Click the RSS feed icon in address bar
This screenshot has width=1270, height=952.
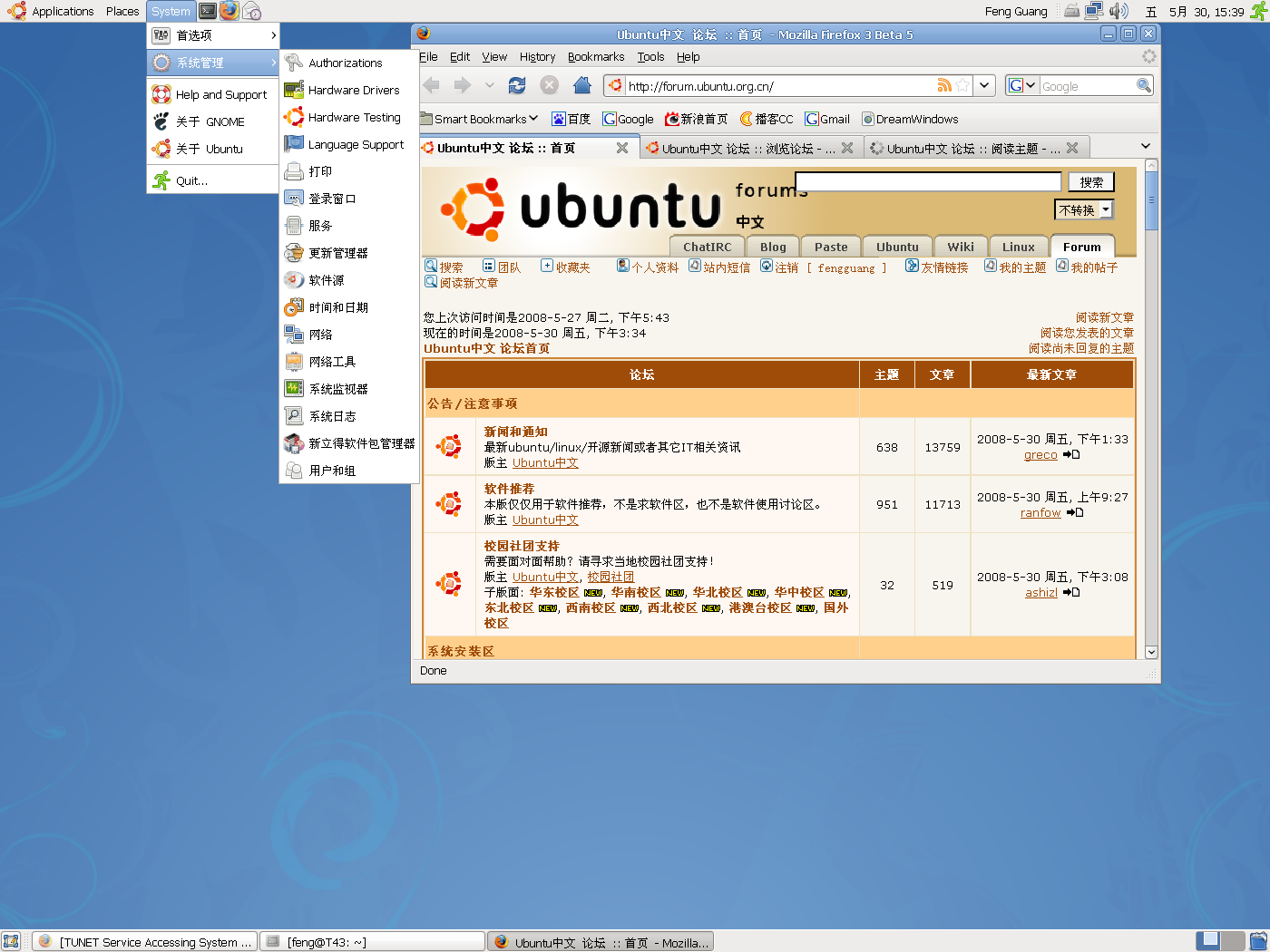(944, 85)
